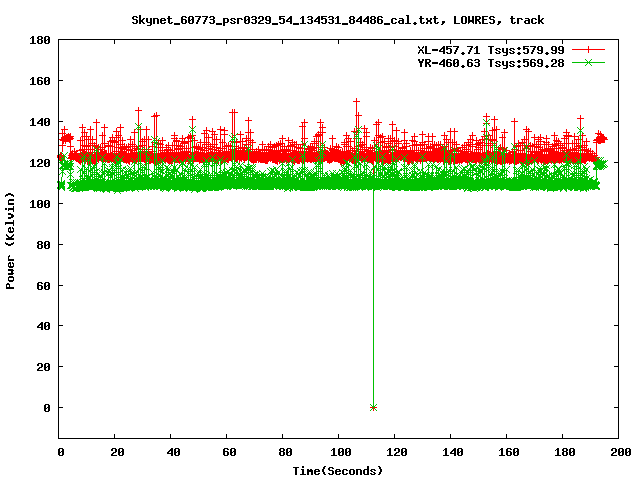Select the legend entry YR-460.63 Tsys:569.28
The image size is (640, 480).
[x=491, y=63]
